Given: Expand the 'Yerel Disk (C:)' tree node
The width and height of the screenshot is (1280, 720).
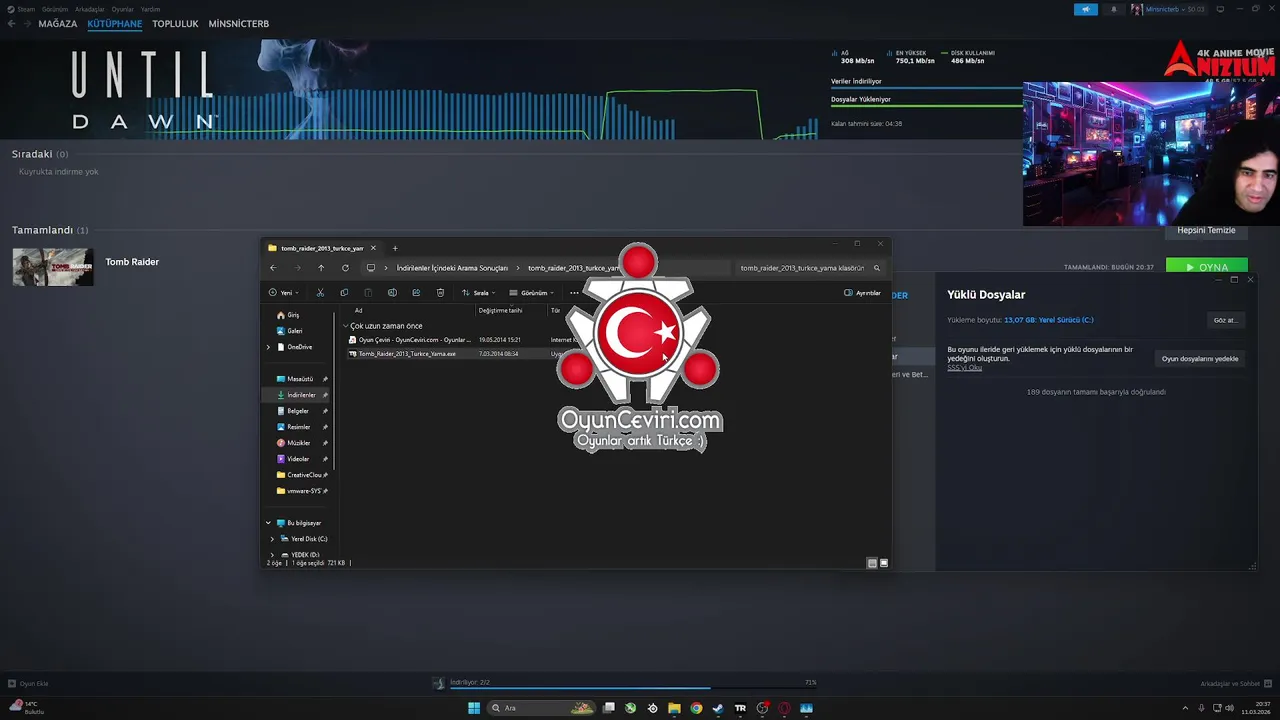Looking at the screenshot, I should (272, 539).
